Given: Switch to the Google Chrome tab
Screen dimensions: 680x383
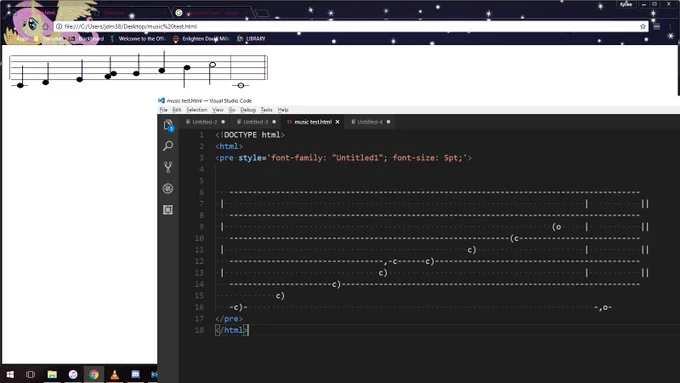Looking at the screenshot, I should [x=212, y=13].
